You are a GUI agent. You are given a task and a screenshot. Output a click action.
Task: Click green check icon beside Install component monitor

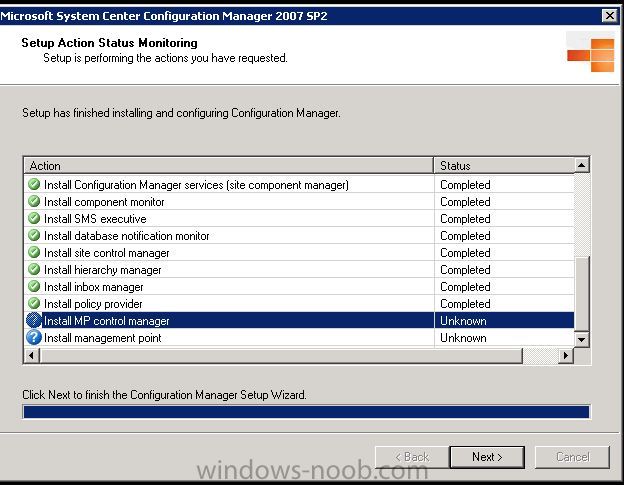34,202
